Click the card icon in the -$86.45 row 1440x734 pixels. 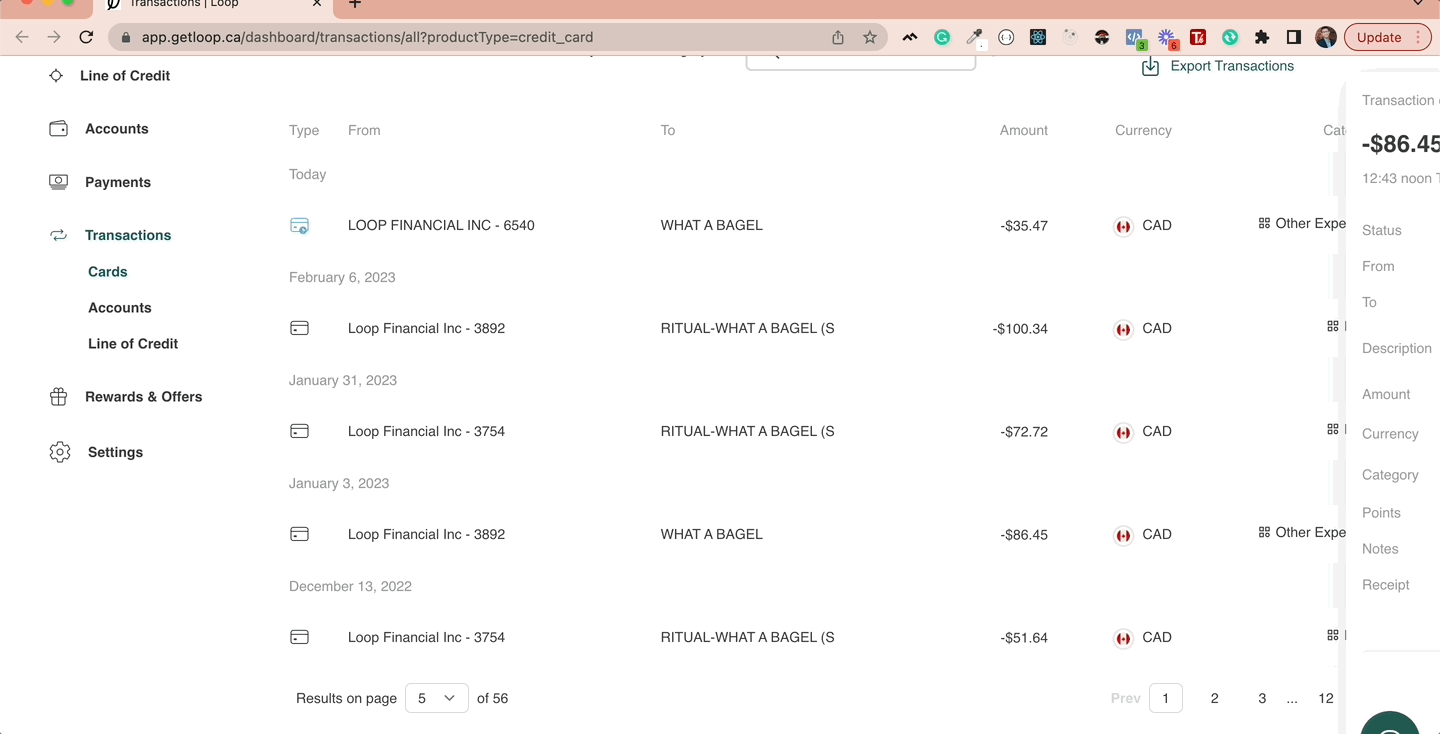(299, 534)
